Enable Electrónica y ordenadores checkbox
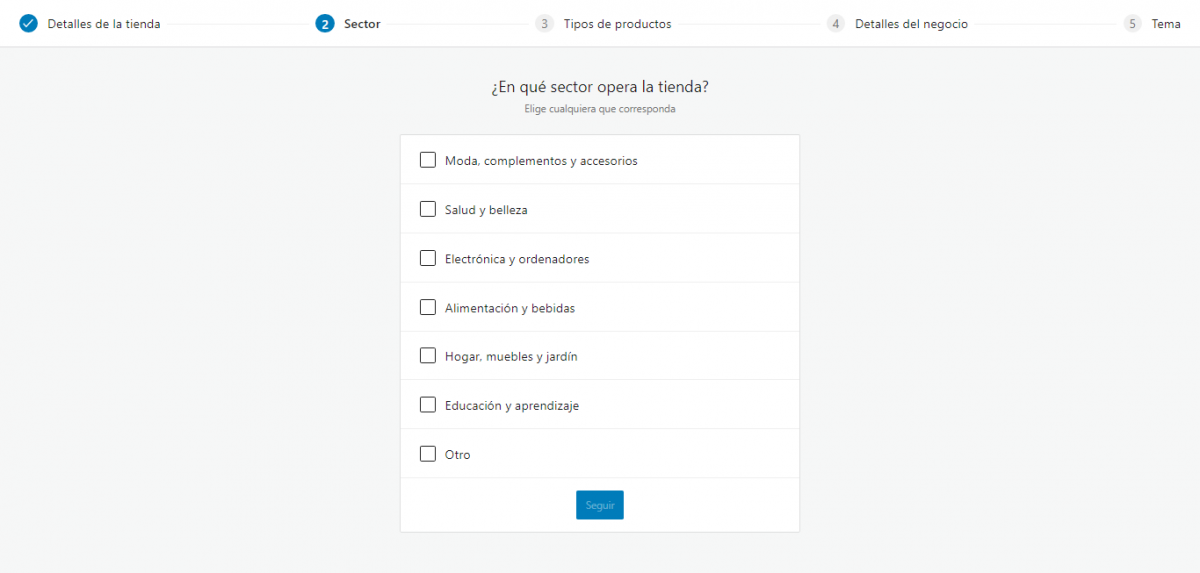This screenshot has height=573, width=1200. [x=428, y=258]
